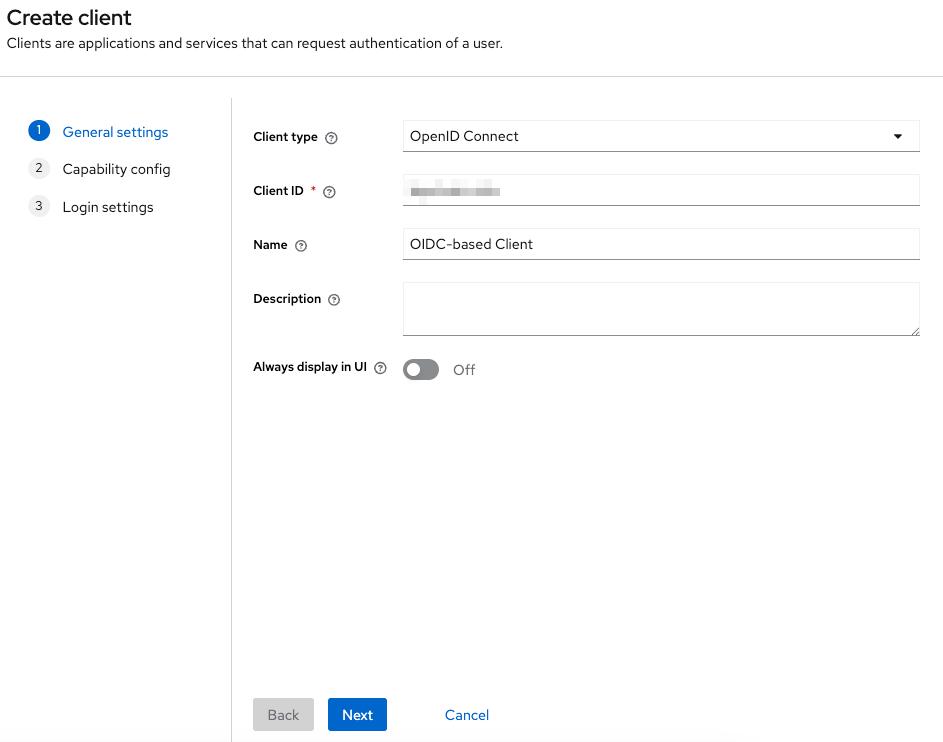The width and height of the screenshot is (943, 742).
Task: Click the help icon next to Name
Action: (301, 246)
